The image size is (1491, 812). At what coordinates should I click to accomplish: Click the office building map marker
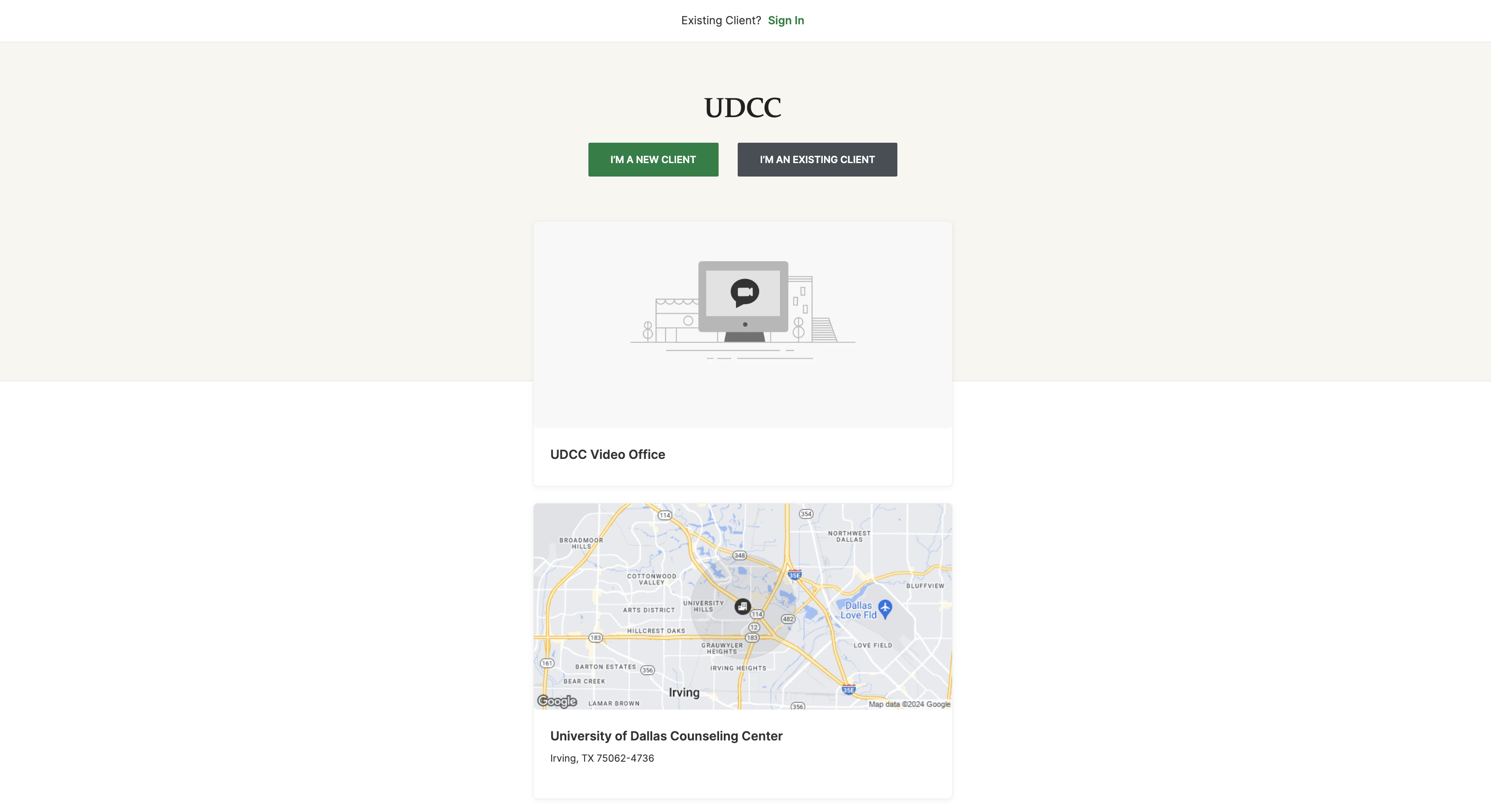[x=742, y=606]
